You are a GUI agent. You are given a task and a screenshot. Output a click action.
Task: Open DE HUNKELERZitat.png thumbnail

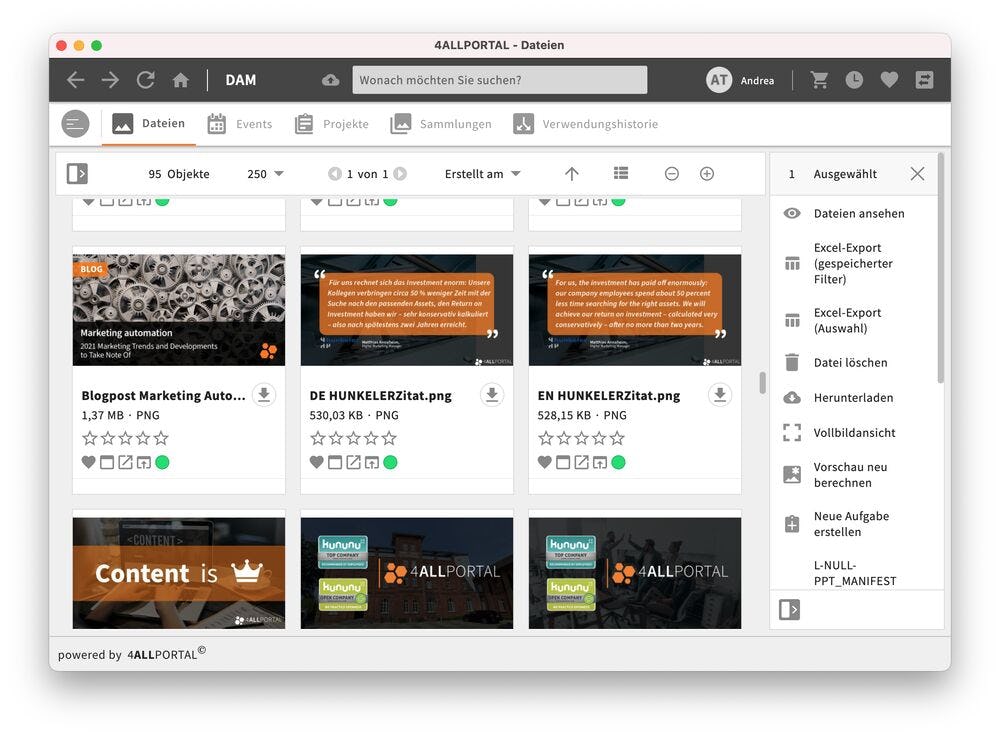[x=407, y=310]
